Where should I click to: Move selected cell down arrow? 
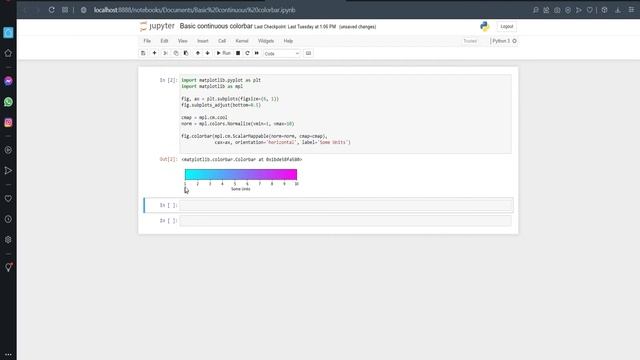click(207, 53)
